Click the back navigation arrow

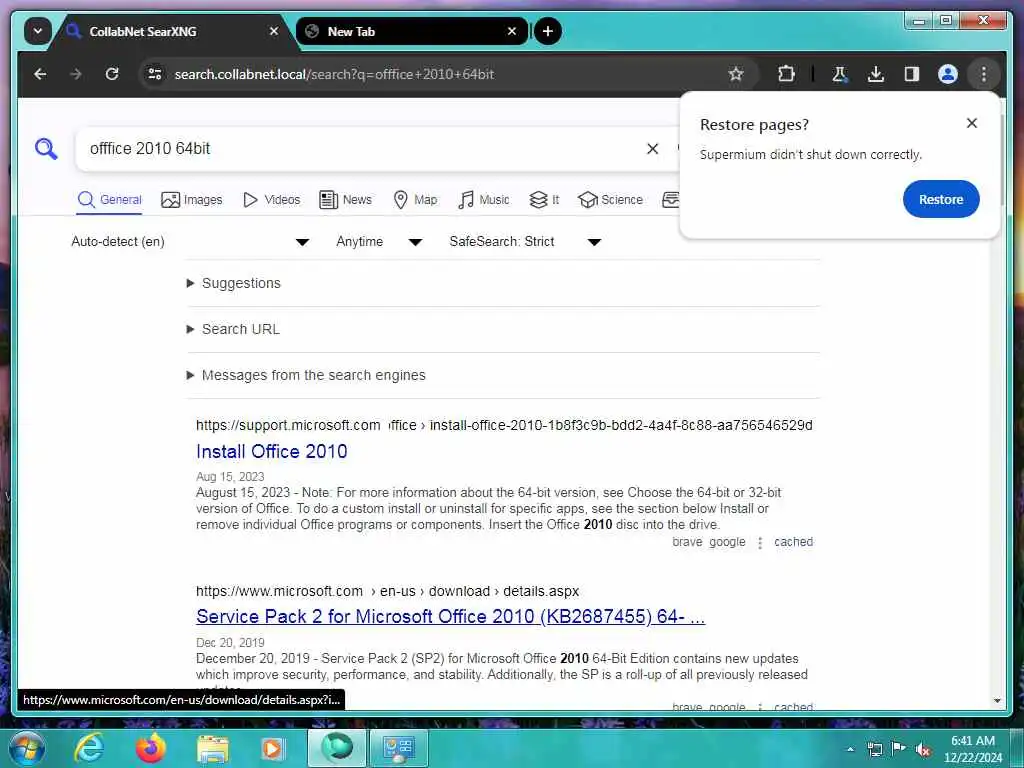point(40,74)
